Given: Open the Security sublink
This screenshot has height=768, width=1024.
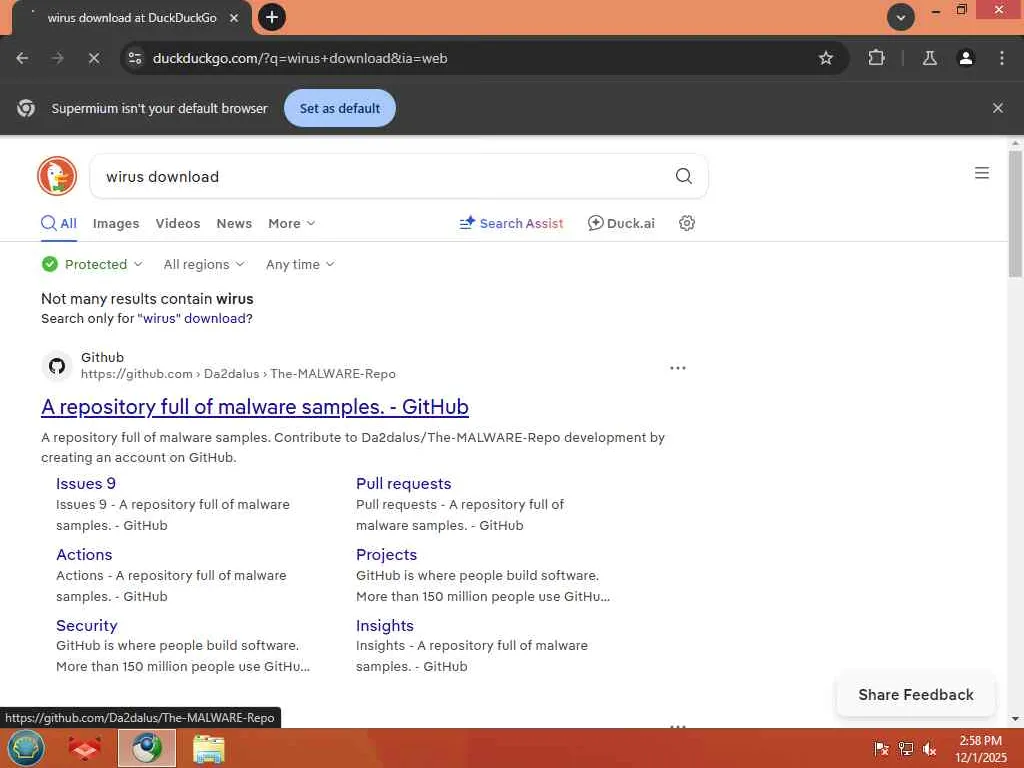Looking at the screenshot, I should click(x=87, y=626).
